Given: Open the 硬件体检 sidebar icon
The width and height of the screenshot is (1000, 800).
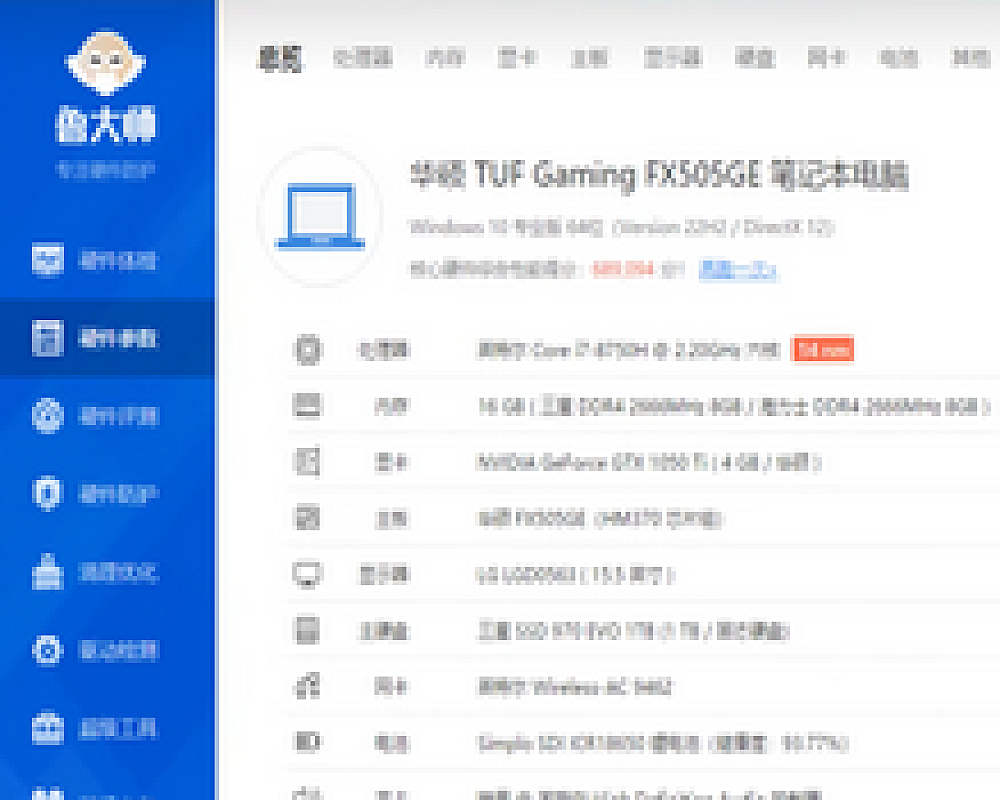Looking at the screenshot, I should pyautogui.click(x=48, y=261).
